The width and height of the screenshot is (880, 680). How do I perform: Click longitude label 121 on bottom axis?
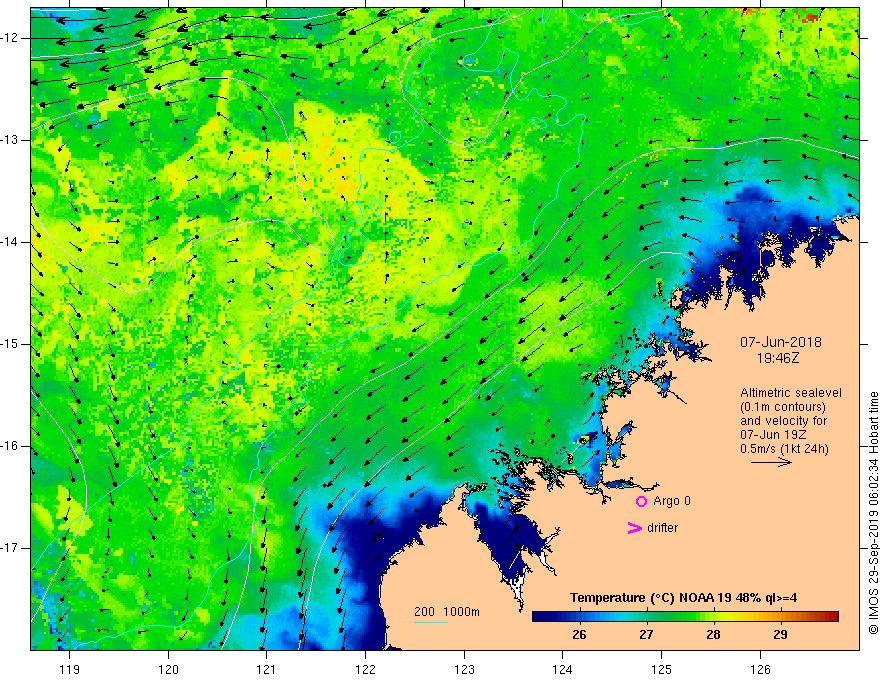coord(267,669)
